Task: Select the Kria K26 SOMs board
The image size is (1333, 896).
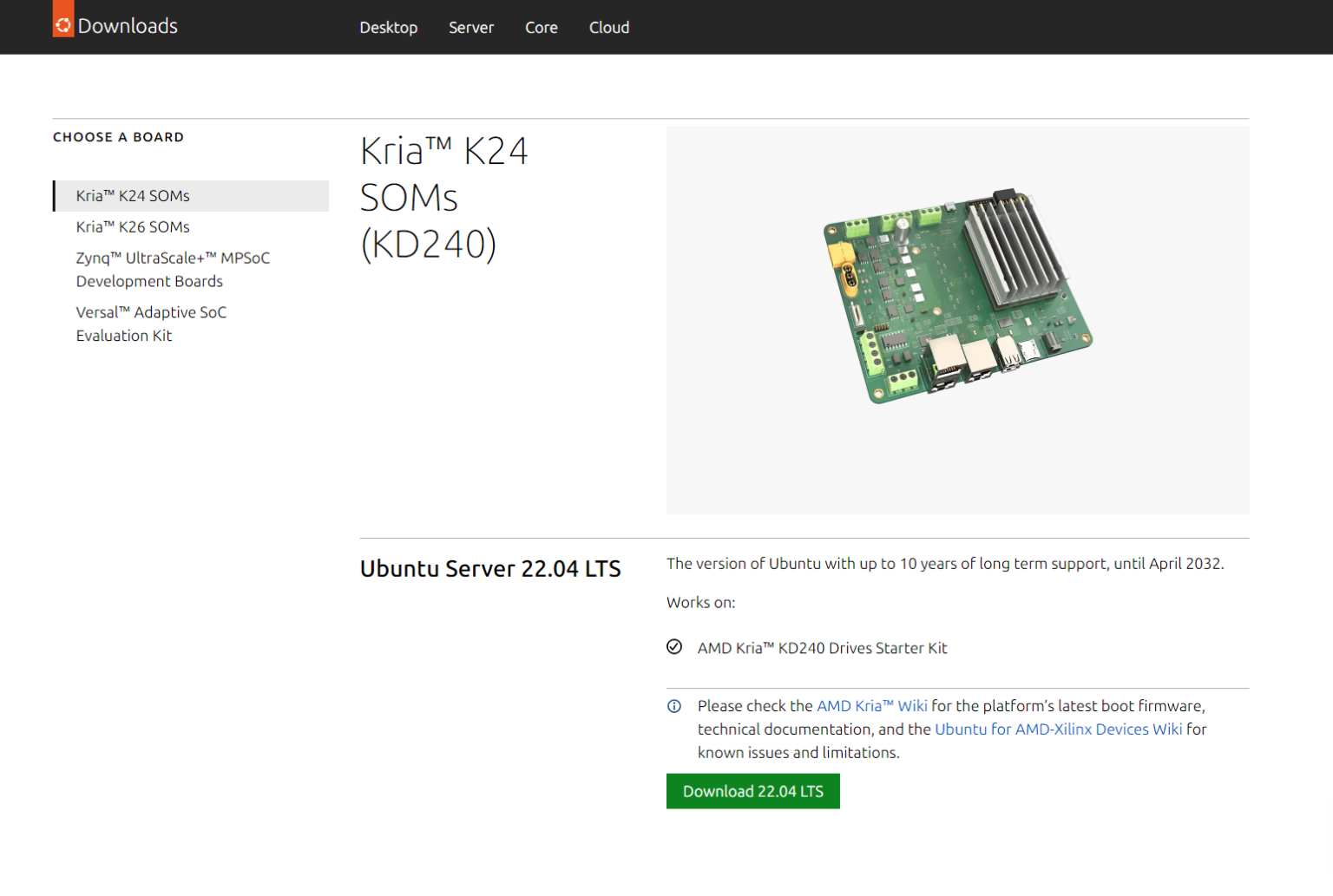Action: (132, 226)
